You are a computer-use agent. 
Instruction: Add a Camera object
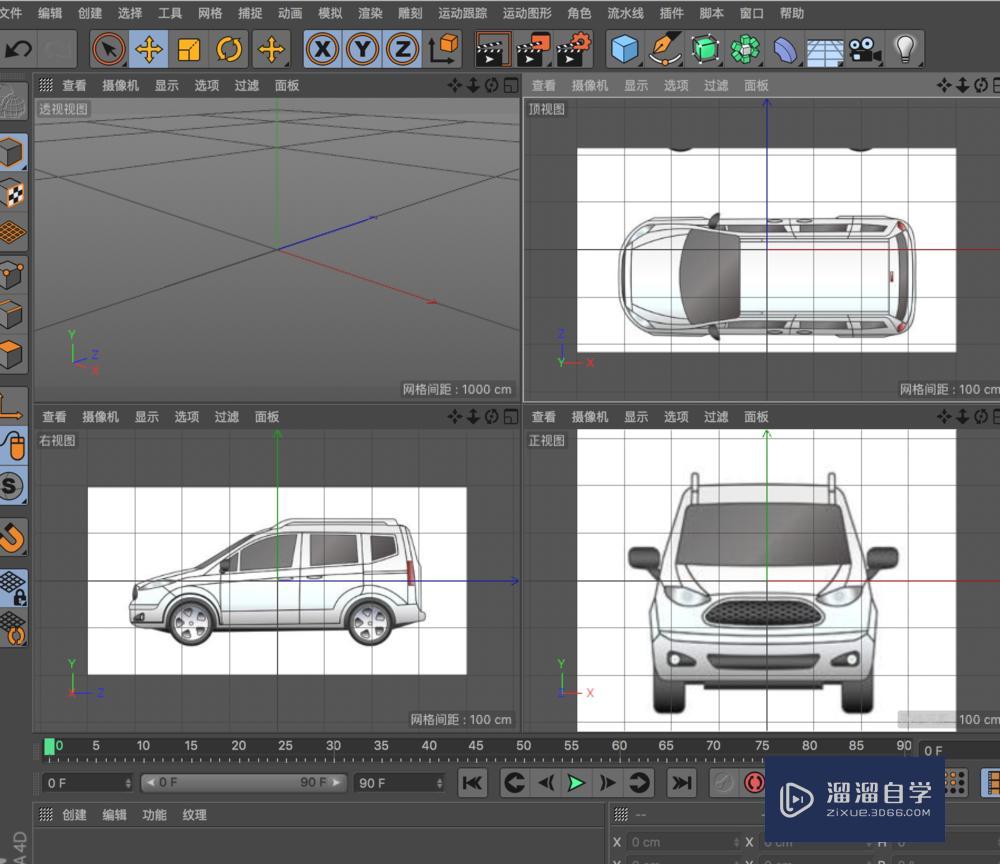[865, 50]
